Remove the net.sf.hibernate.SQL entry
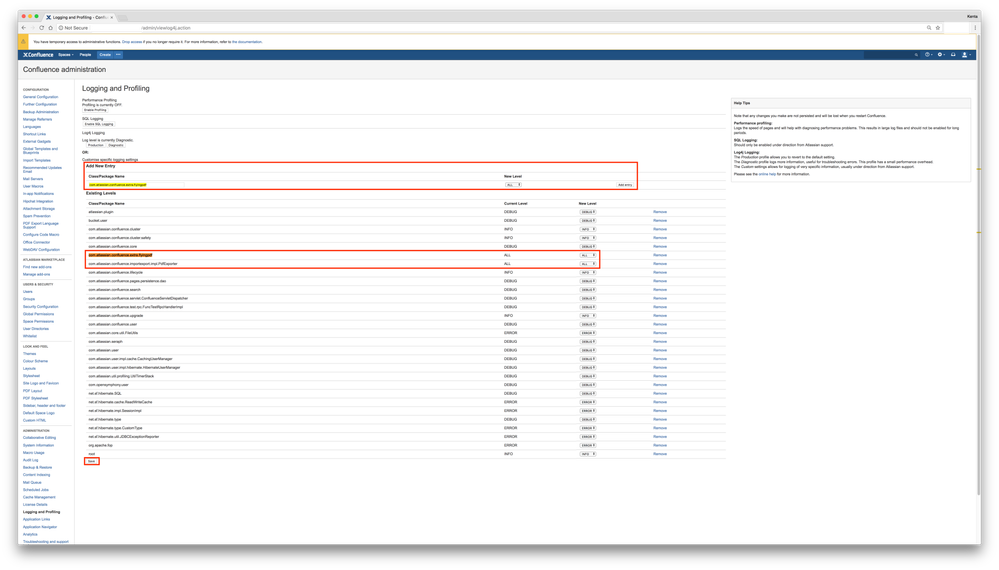 (x=660, y=394)
